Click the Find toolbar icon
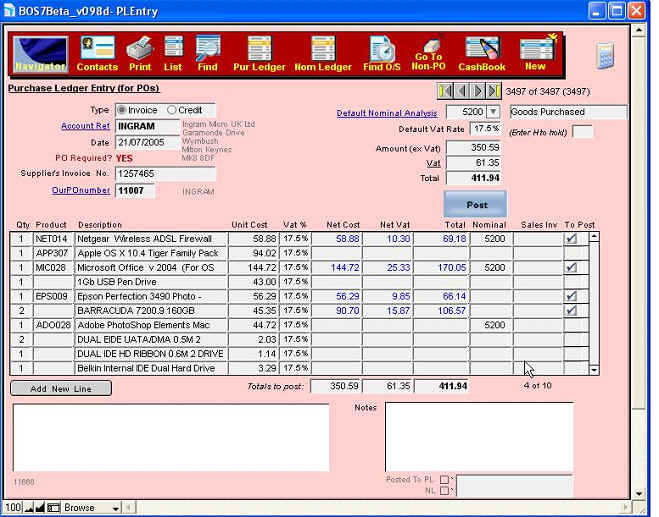 pyautogui.click(x=208, y=55)
